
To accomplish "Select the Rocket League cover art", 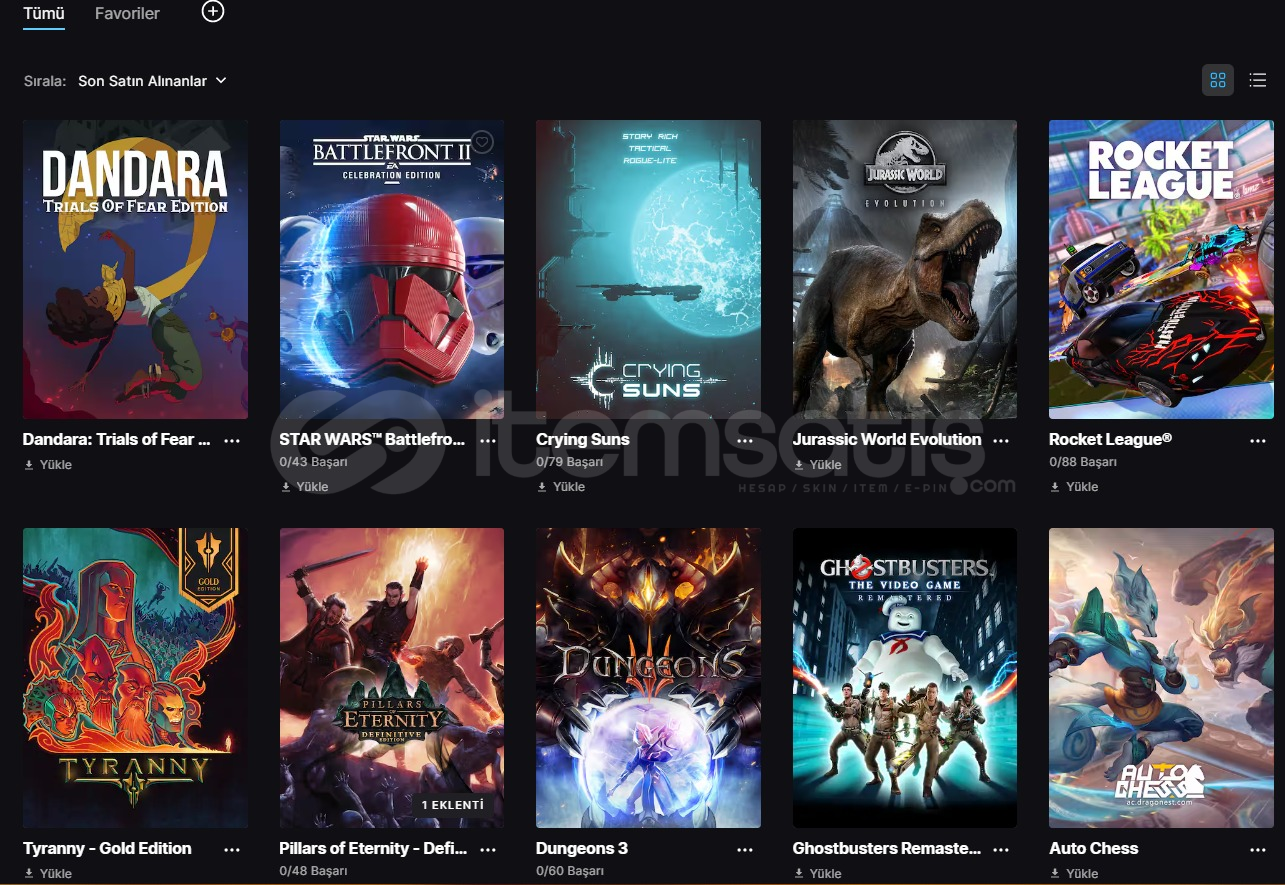I will [1161, 269].
